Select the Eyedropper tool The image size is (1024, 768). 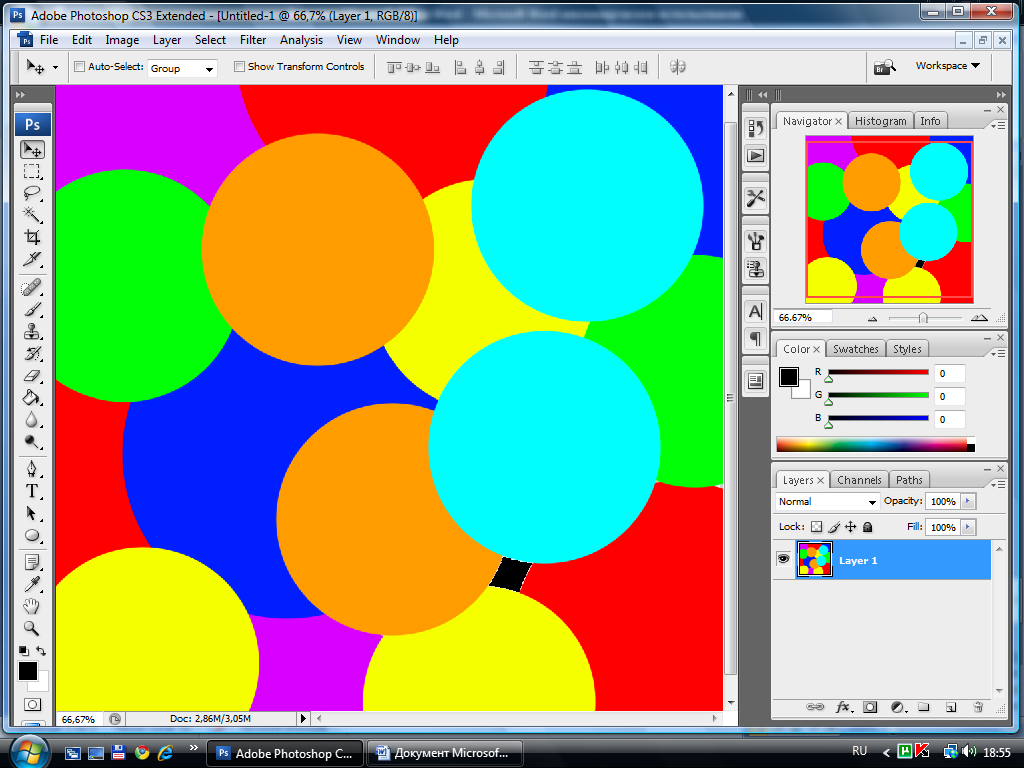pos(32,584)
